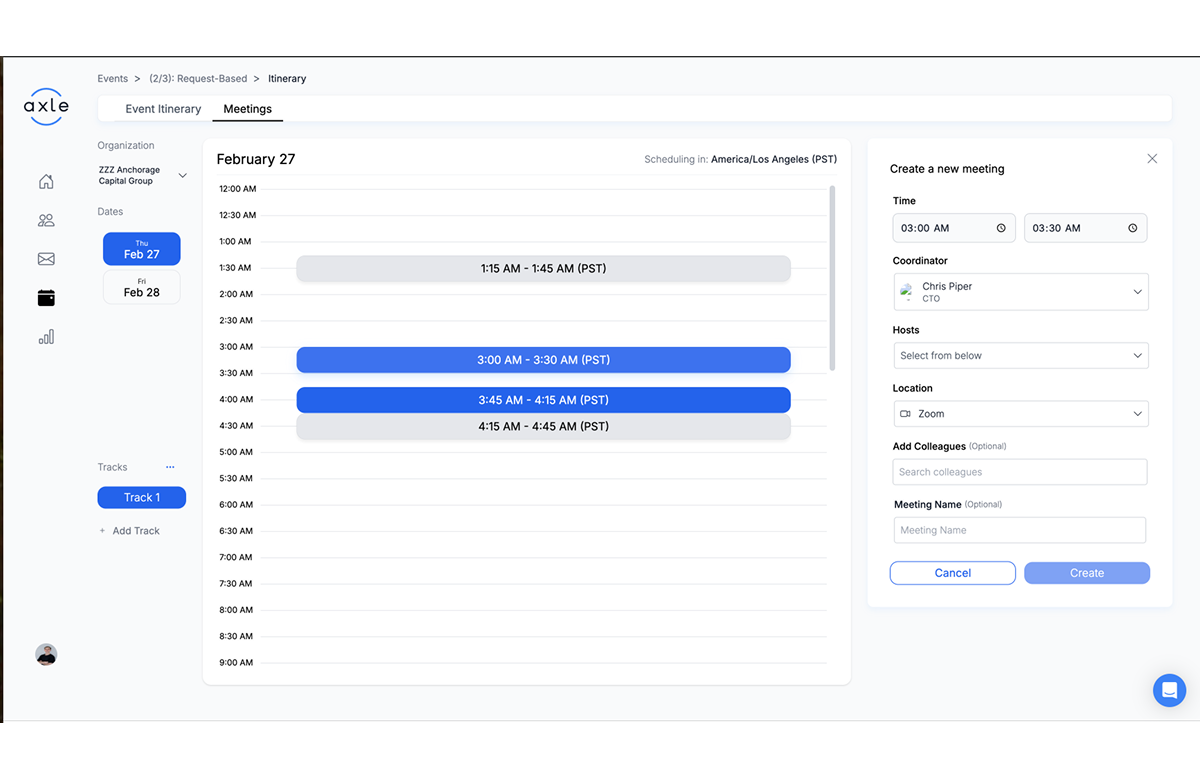The image size is (1200, 780).
Task: Select the Fri Feb 28 date
Action: point(142,288)
